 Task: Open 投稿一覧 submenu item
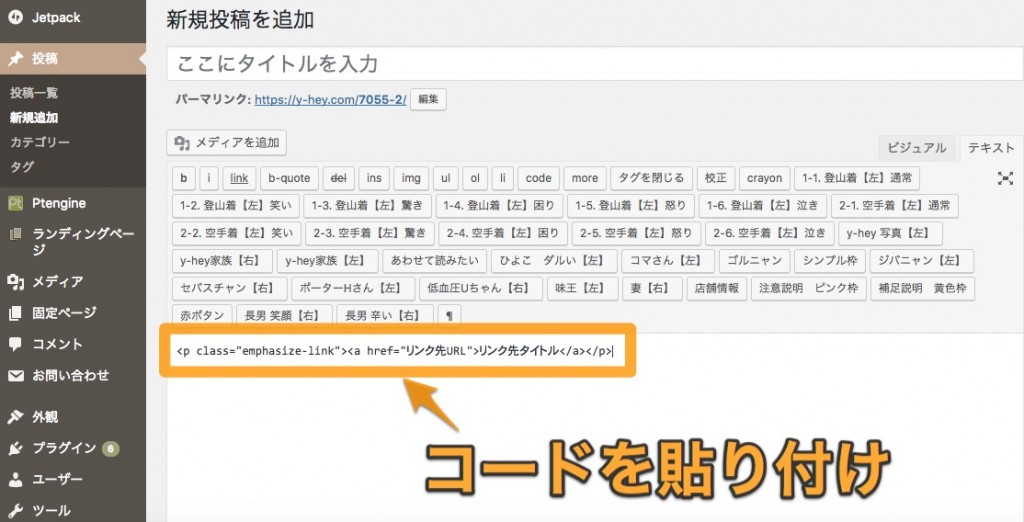tap(34, 93)
